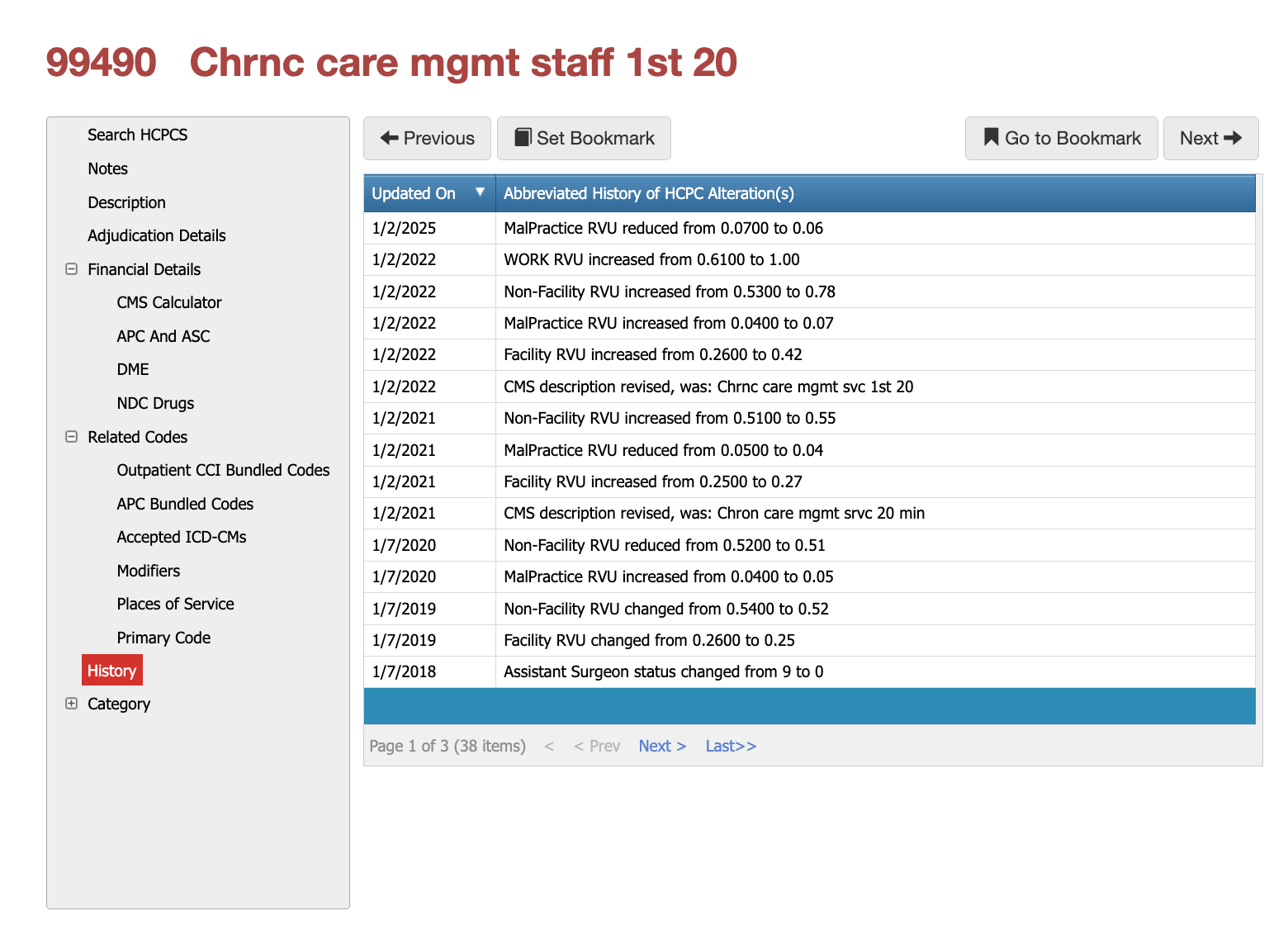
Task: Open the Go to Bookmark icon
Action: 990,138
